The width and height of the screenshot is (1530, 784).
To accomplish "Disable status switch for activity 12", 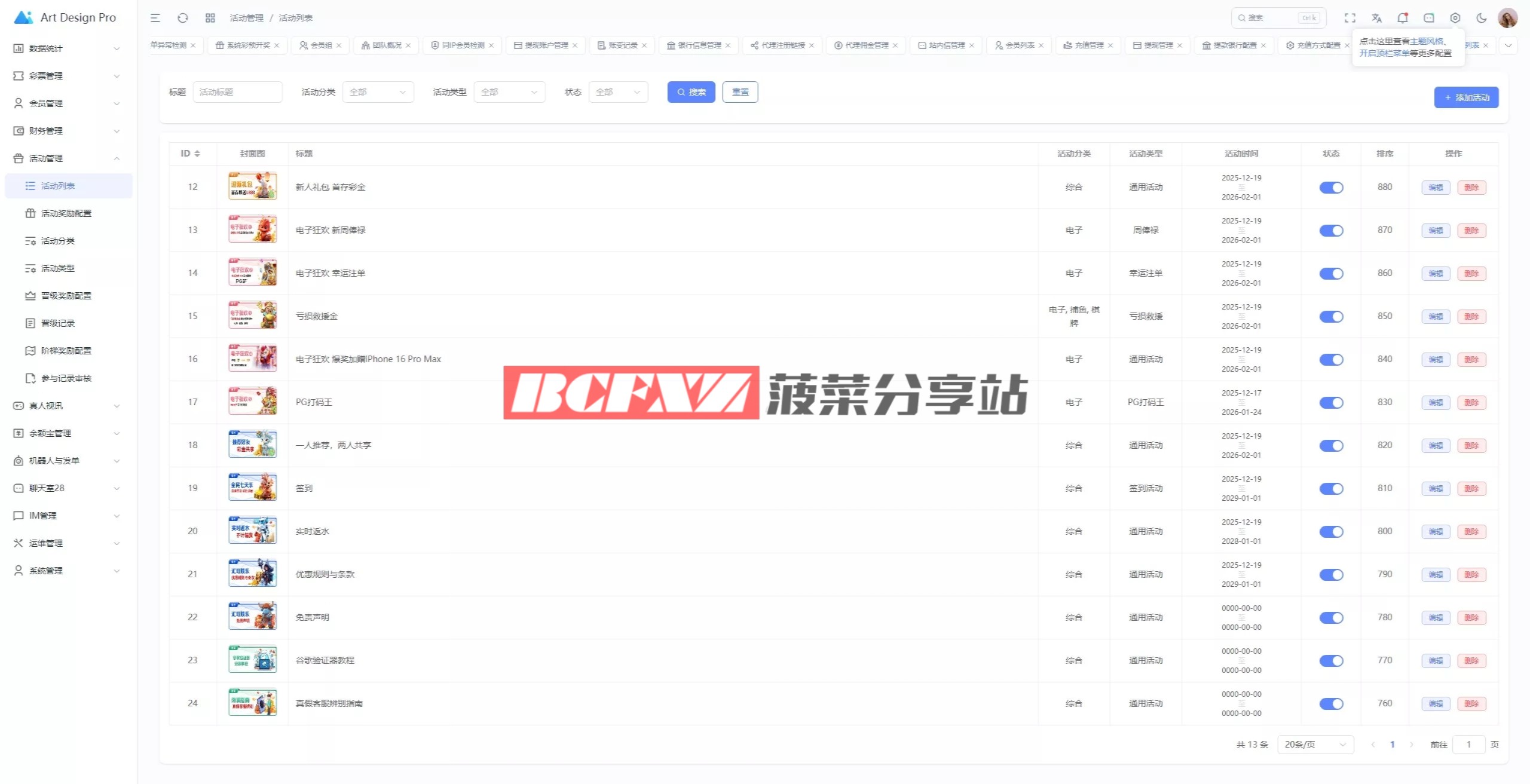I will click(x=1331, y=188).
